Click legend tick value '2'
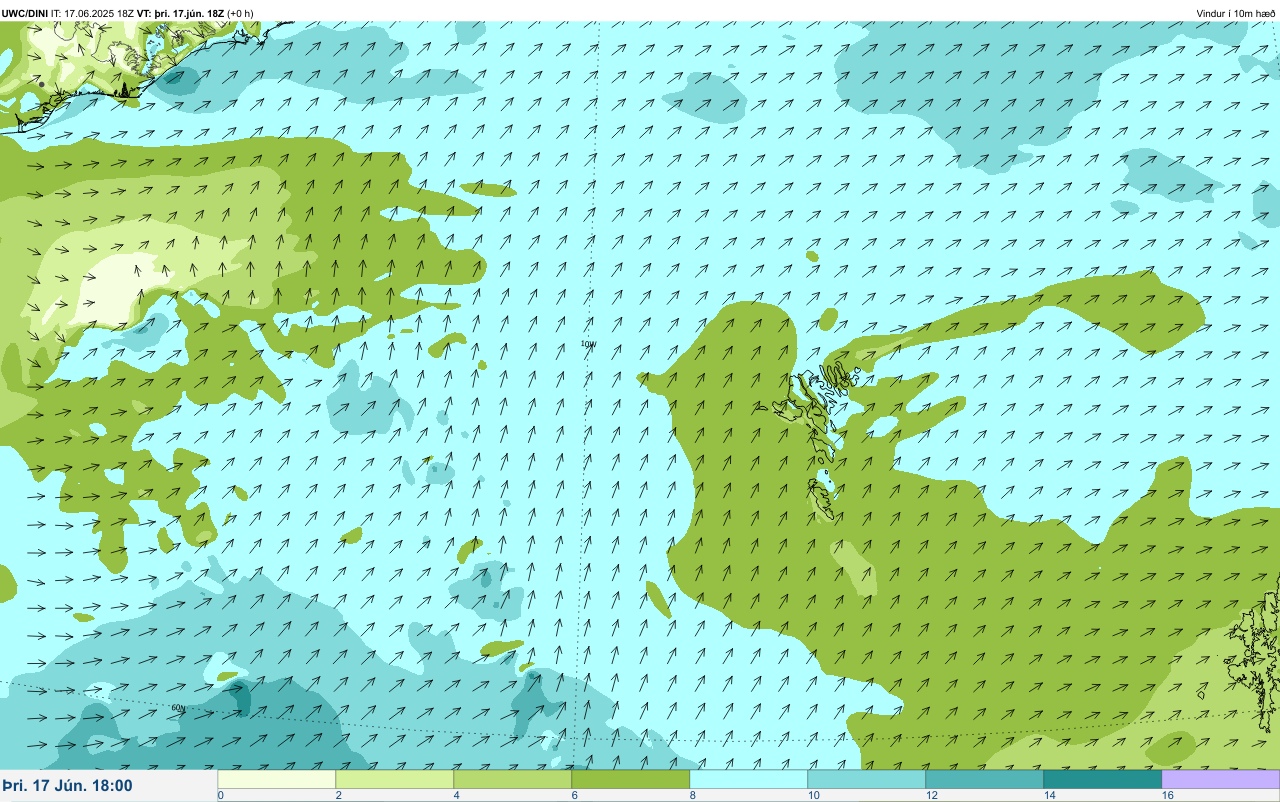This screenshot has width=1280, height=802. point(338,796)
